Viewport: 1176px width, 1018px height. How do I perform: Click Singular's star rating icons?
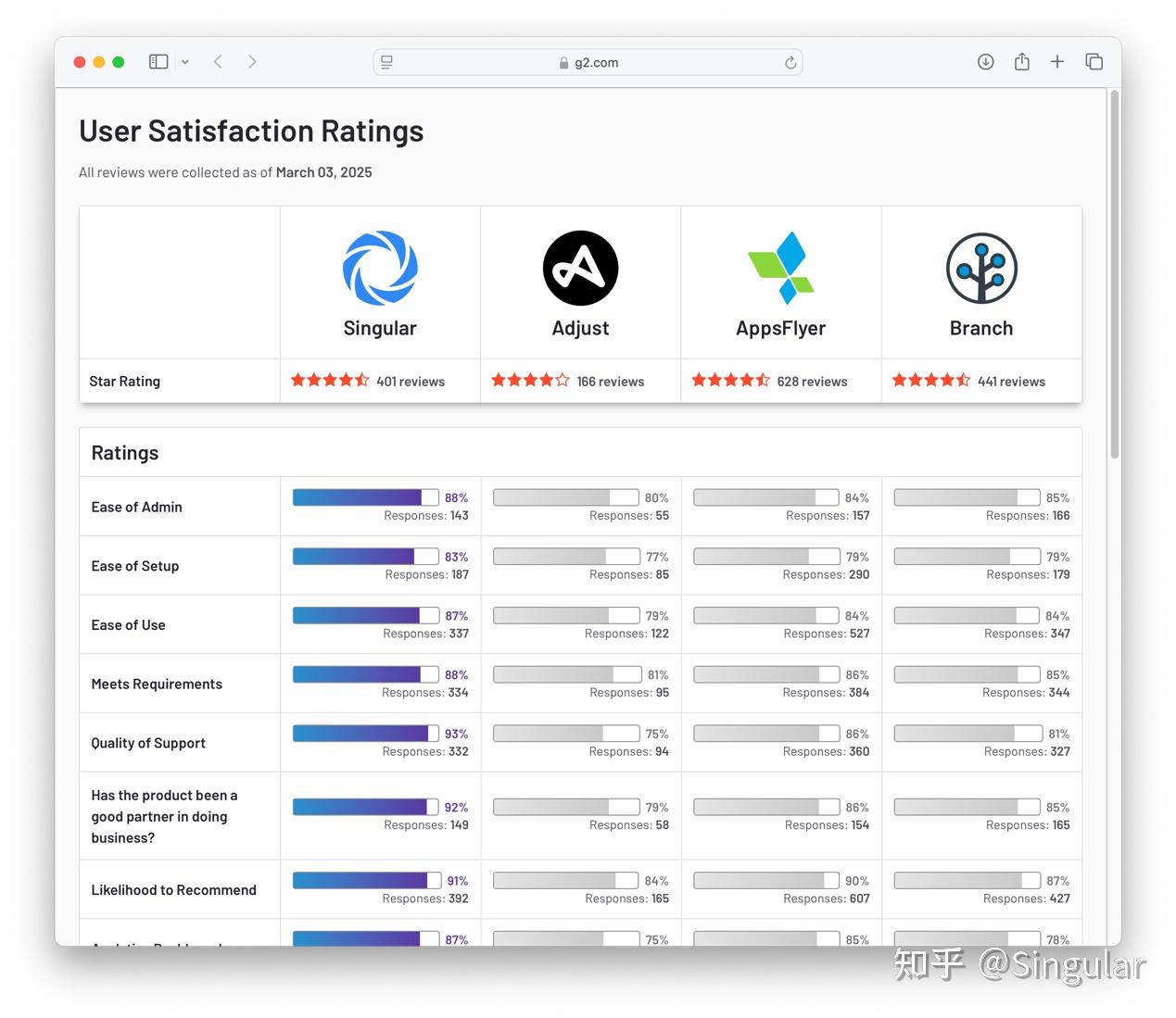[330, 380]
